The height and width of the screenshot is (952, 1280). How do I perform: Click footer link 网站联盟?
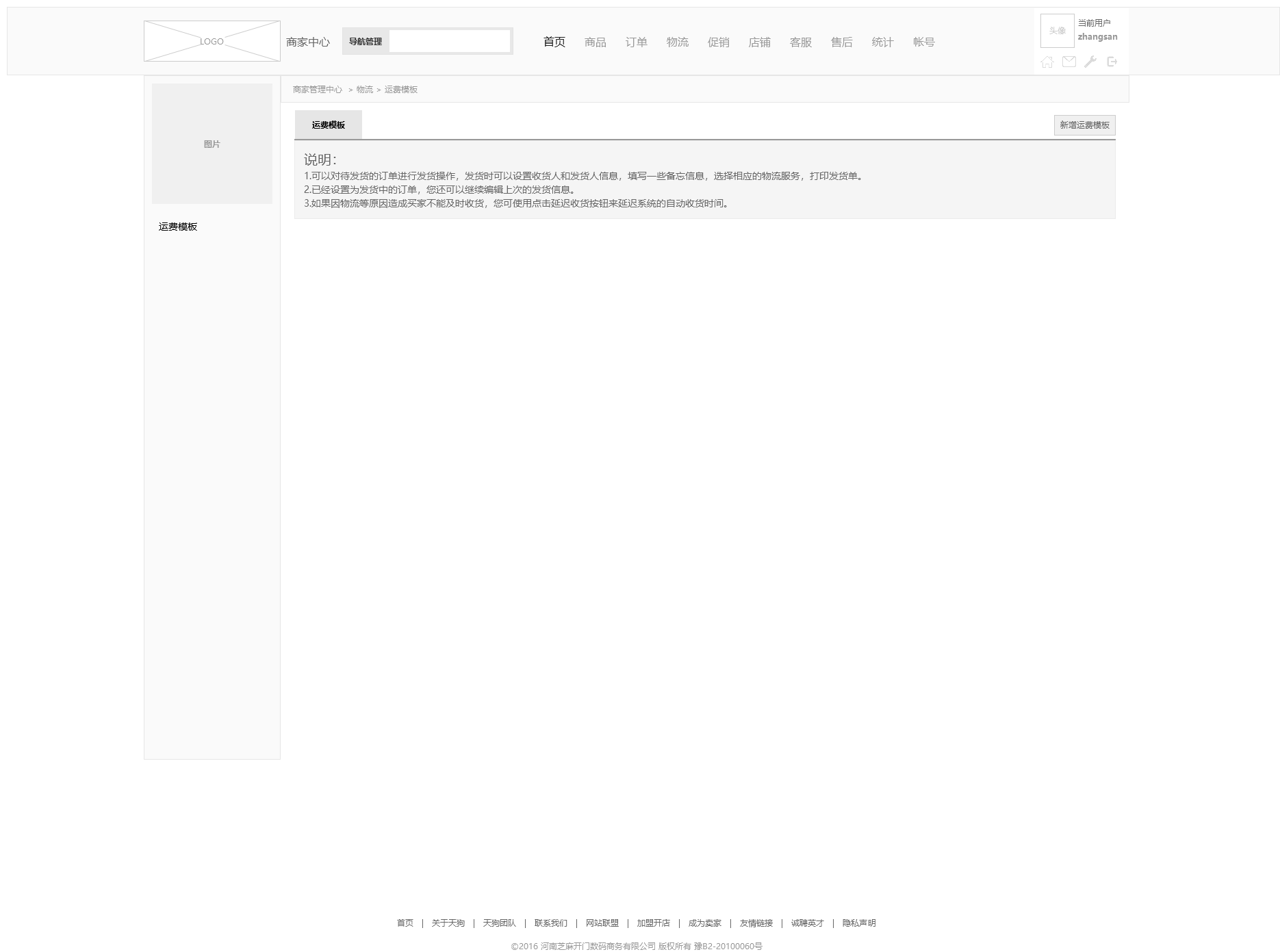[x=602, y=923]
